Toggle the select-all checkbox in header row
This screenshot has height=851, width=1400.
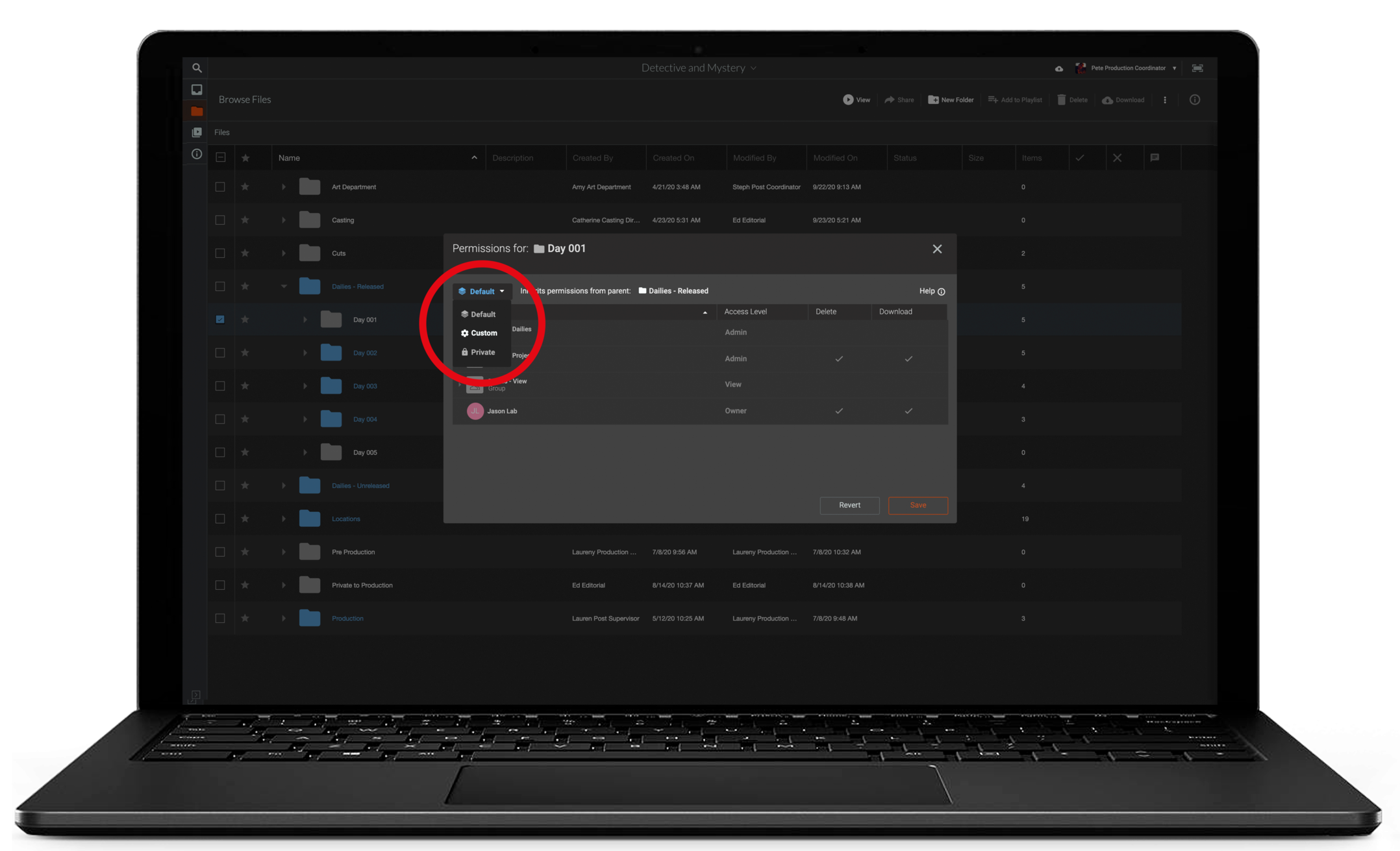pos(221,158)
